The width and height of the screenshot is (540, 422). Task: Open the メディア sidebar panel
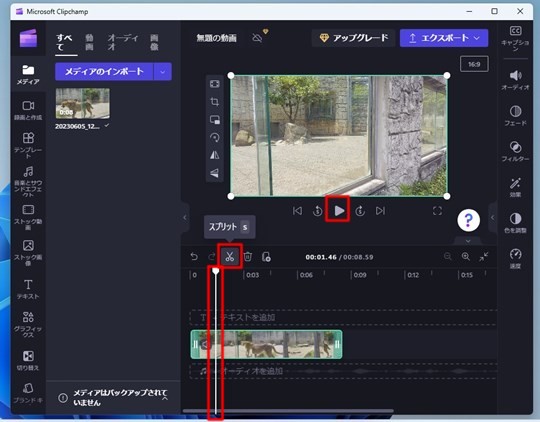(x=28, y=75)
